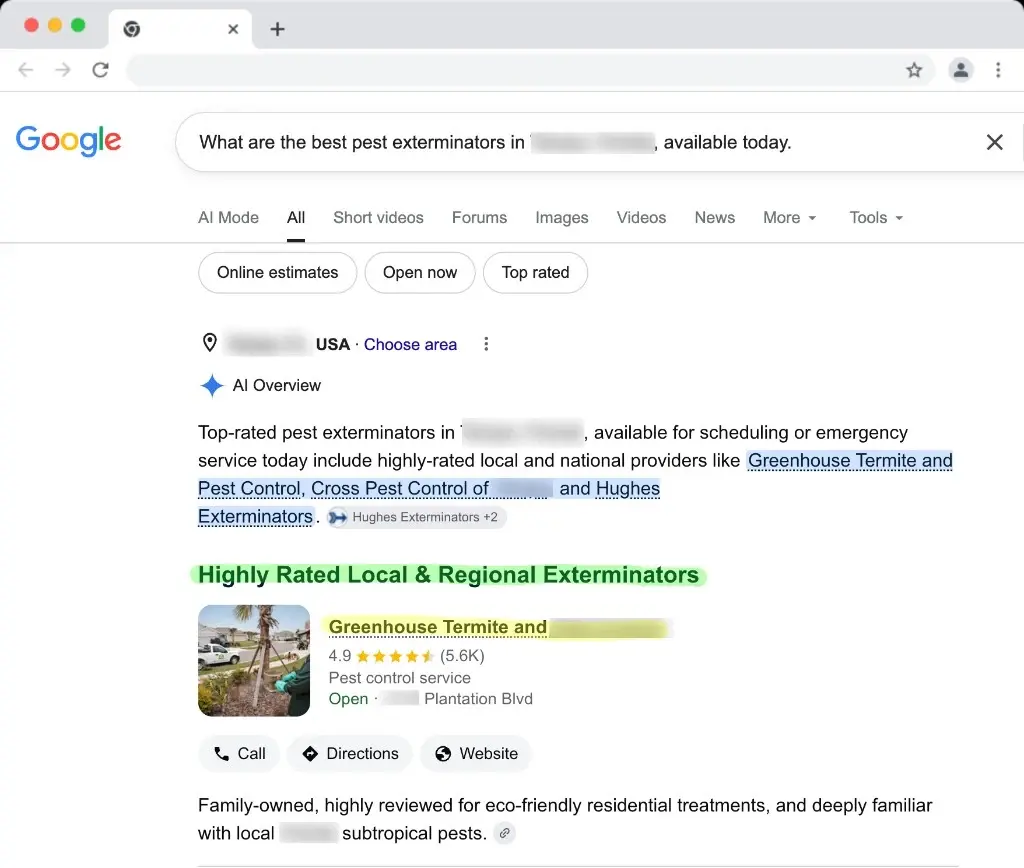Switch to the Videos tab
1024x868 pixels.
(641, 217)
